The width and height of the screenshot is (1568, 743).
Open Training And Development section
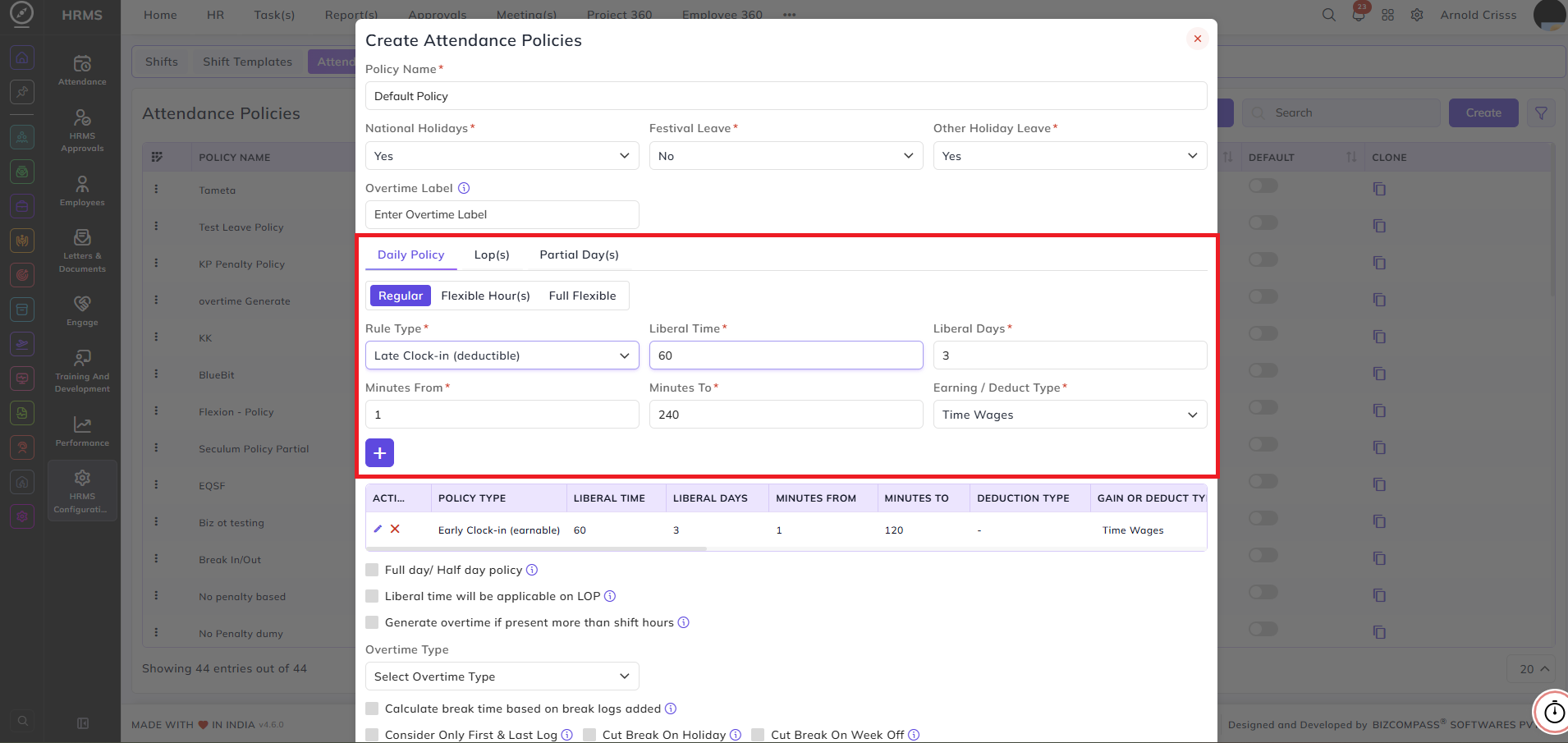pyautogui.click(x=82, y=370)
